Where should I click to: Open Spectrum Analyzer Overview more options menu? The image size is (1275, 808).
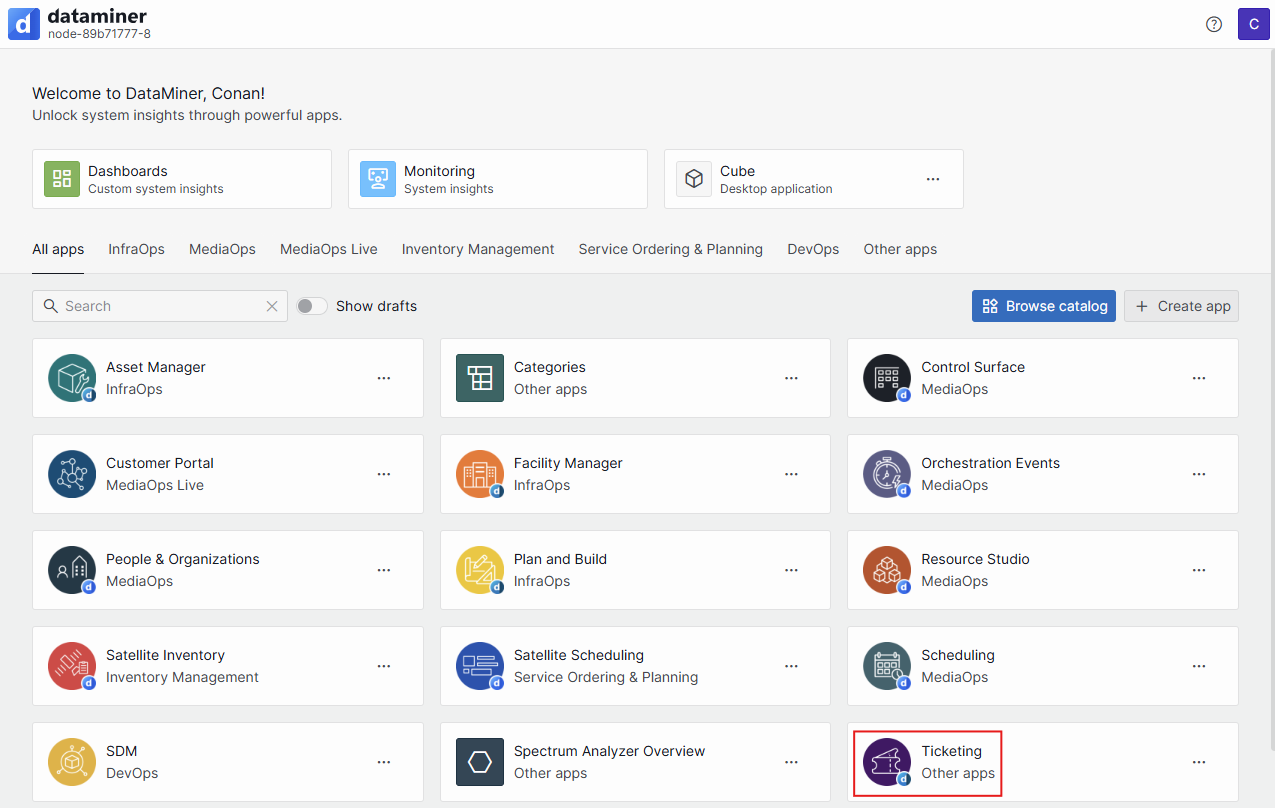(x=791, y=762)
